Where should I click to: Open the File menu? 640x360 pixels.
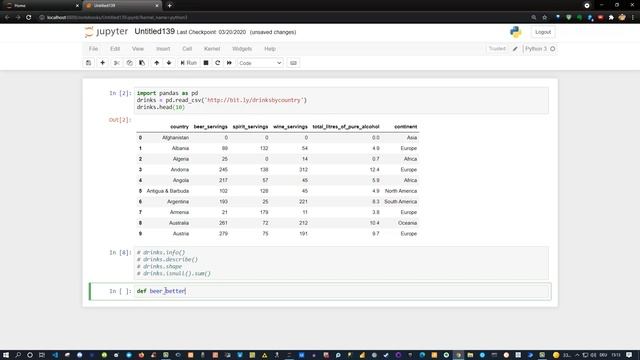click(x=93, y=49)
